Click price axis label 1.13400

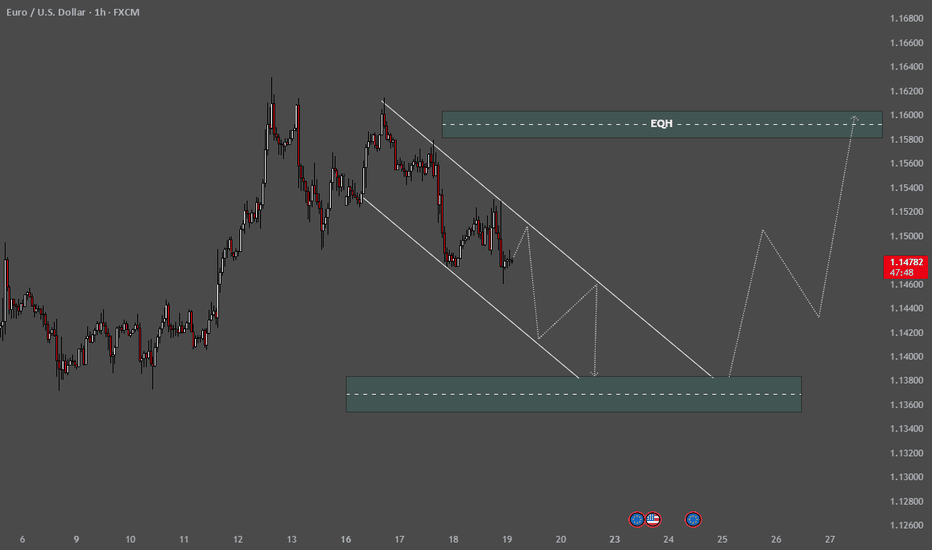click(x=906, y=428)
